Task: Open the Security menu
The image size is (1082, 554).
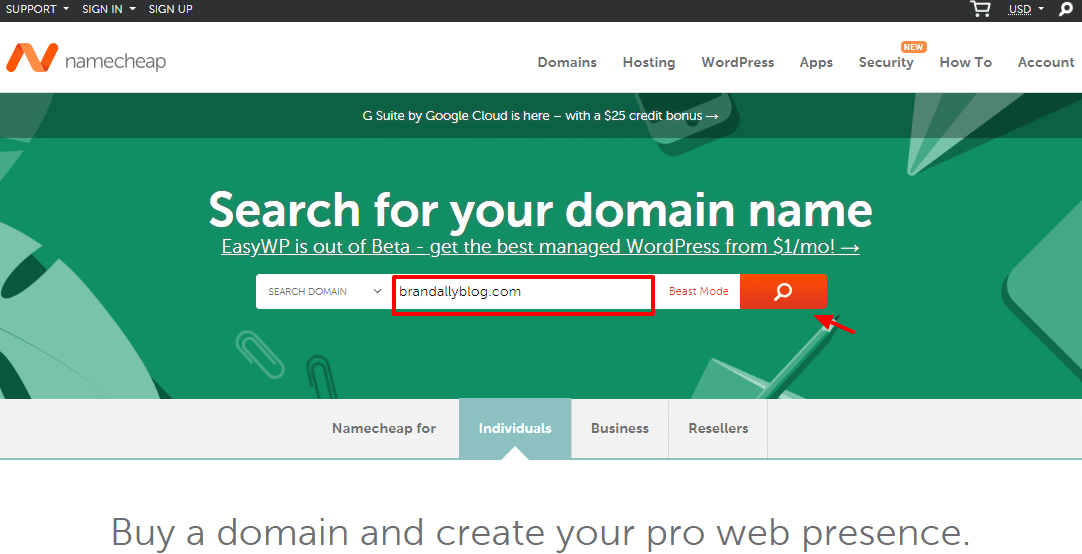Action: tap(886, 62)
